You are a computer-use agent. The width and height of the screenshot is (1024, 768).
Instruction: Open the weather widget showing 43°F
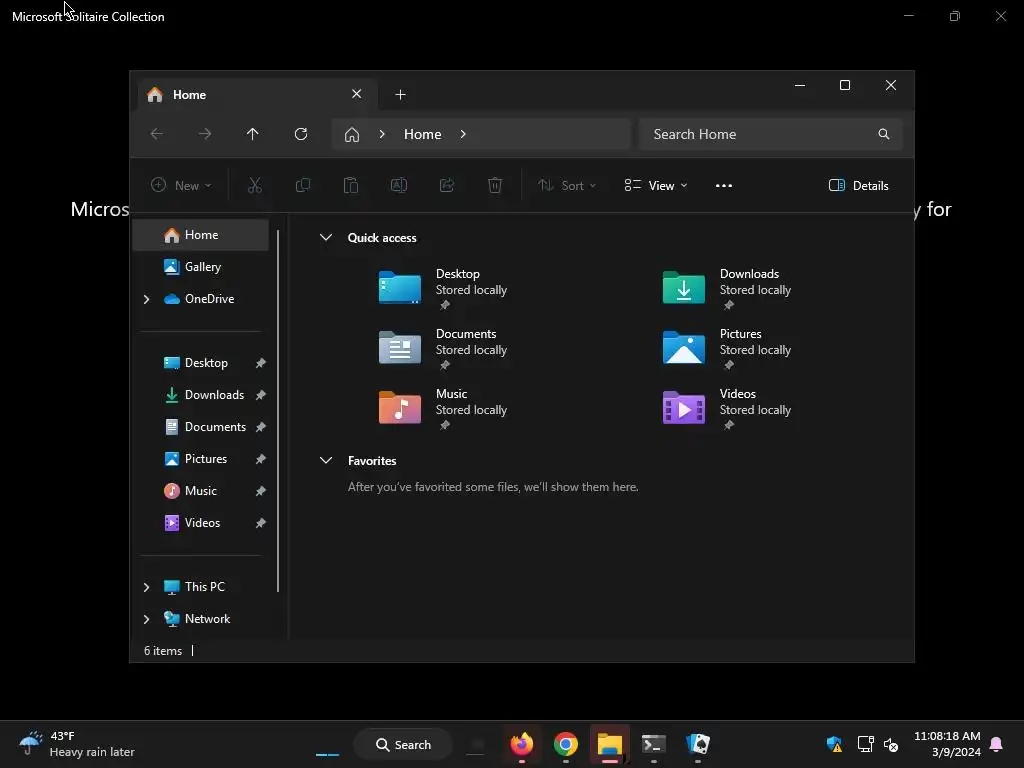coord(76,744)
